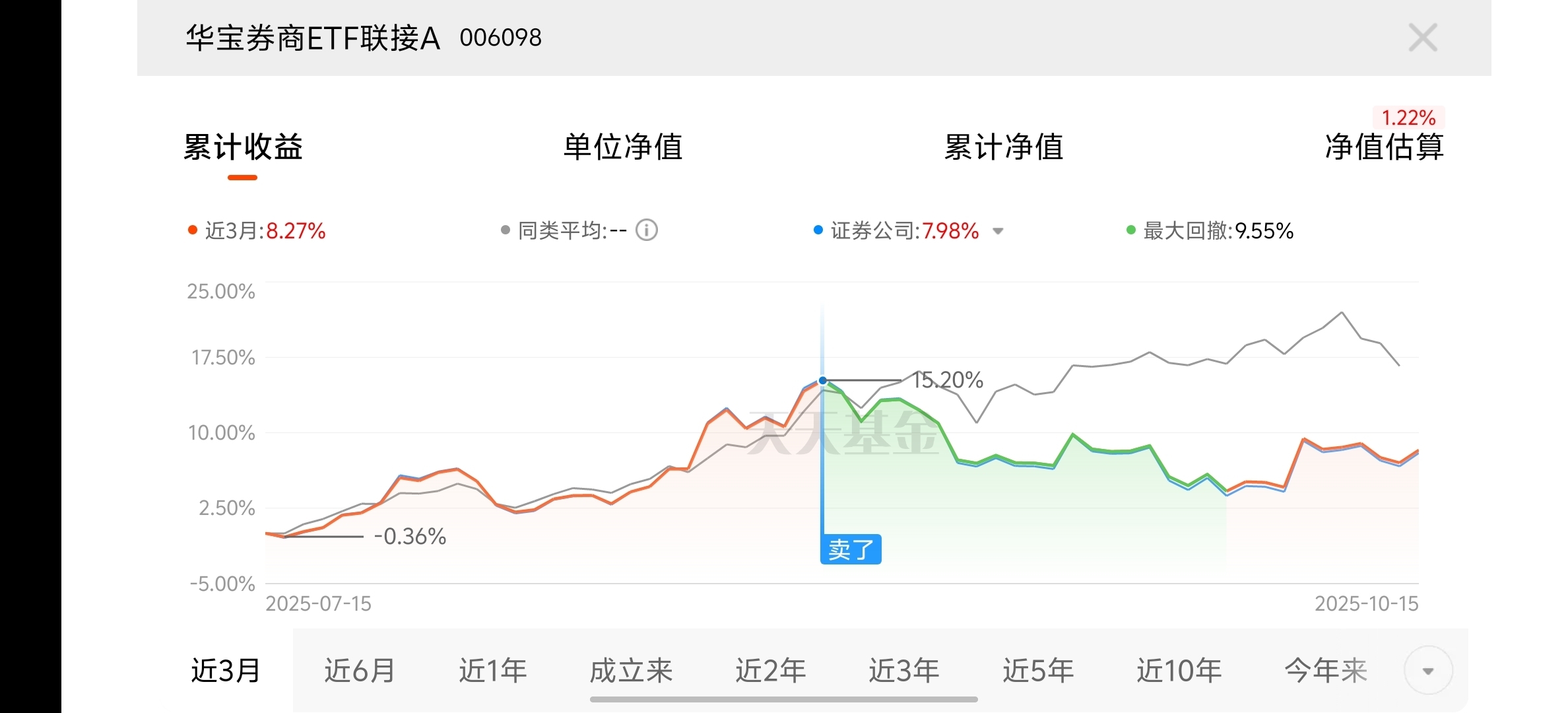Click the blue 15.20% peak point marker
The image size is (1568, 713).
coord(822,380)
